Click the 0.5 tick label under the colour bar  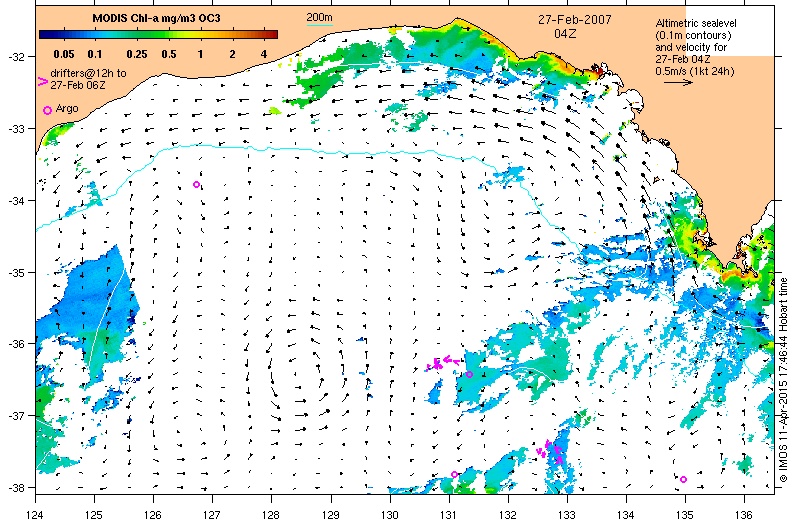click(x=169, y=54)
